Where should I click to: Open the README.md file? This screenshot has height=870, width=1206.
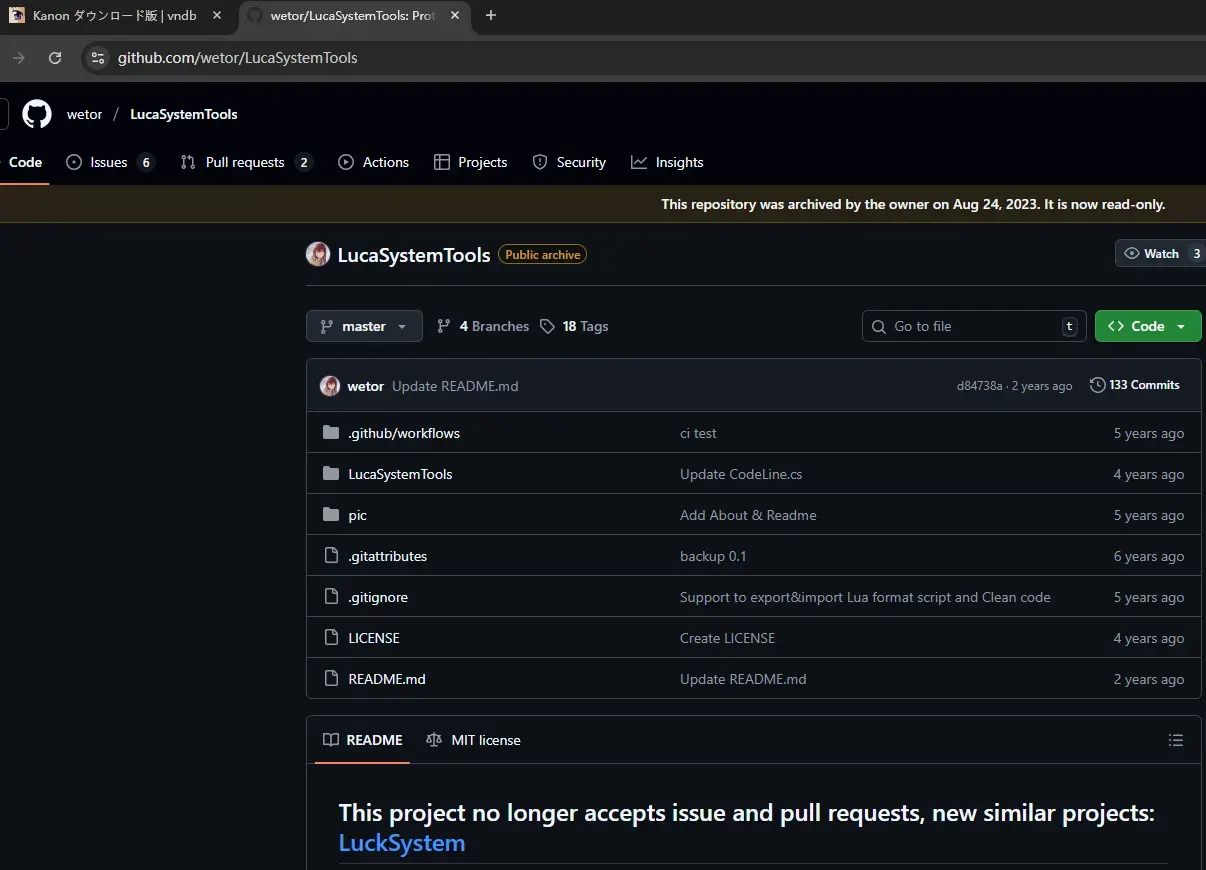(387, 679)
